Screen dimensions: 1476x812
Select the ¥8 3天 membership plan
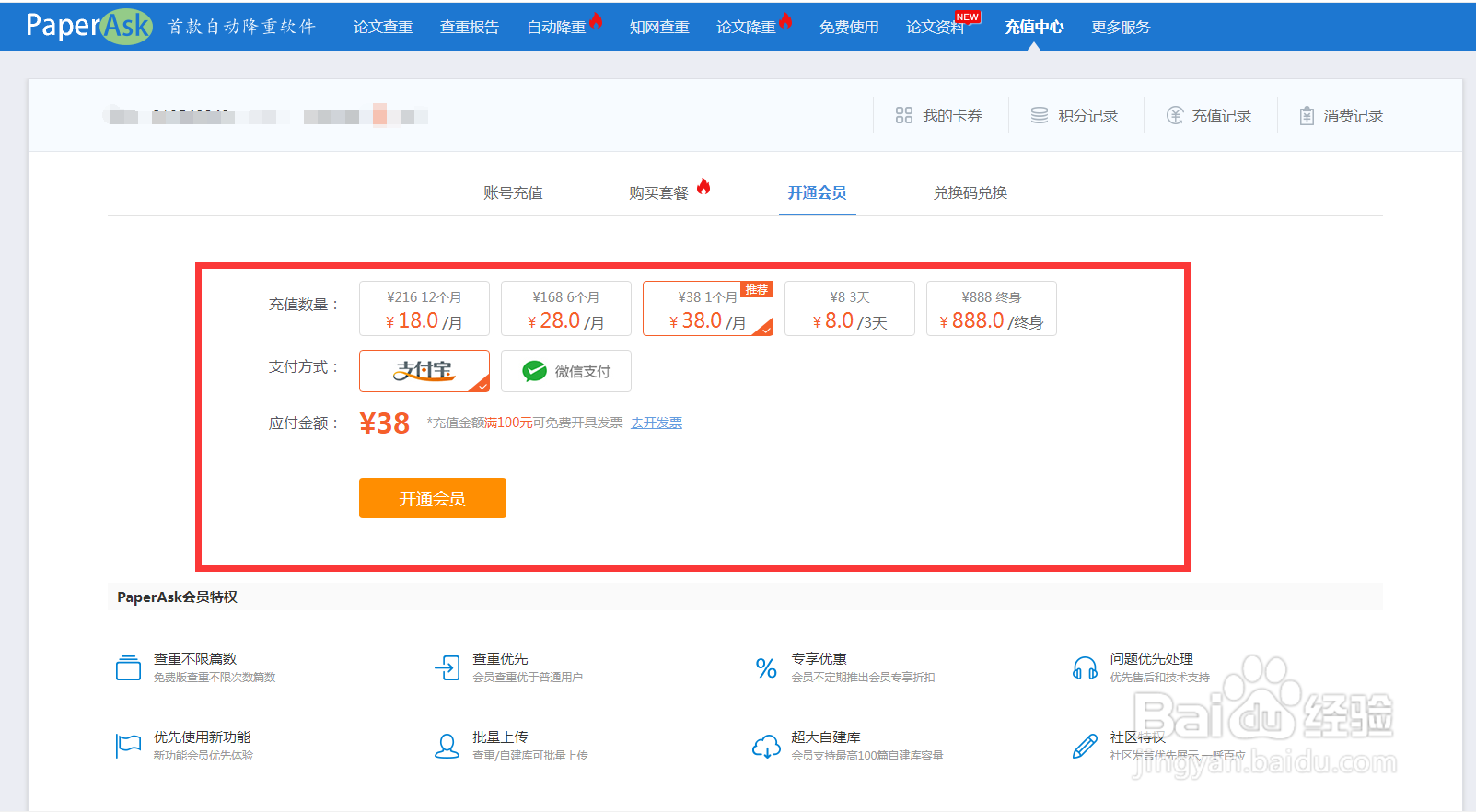click(x=850, y=308)
